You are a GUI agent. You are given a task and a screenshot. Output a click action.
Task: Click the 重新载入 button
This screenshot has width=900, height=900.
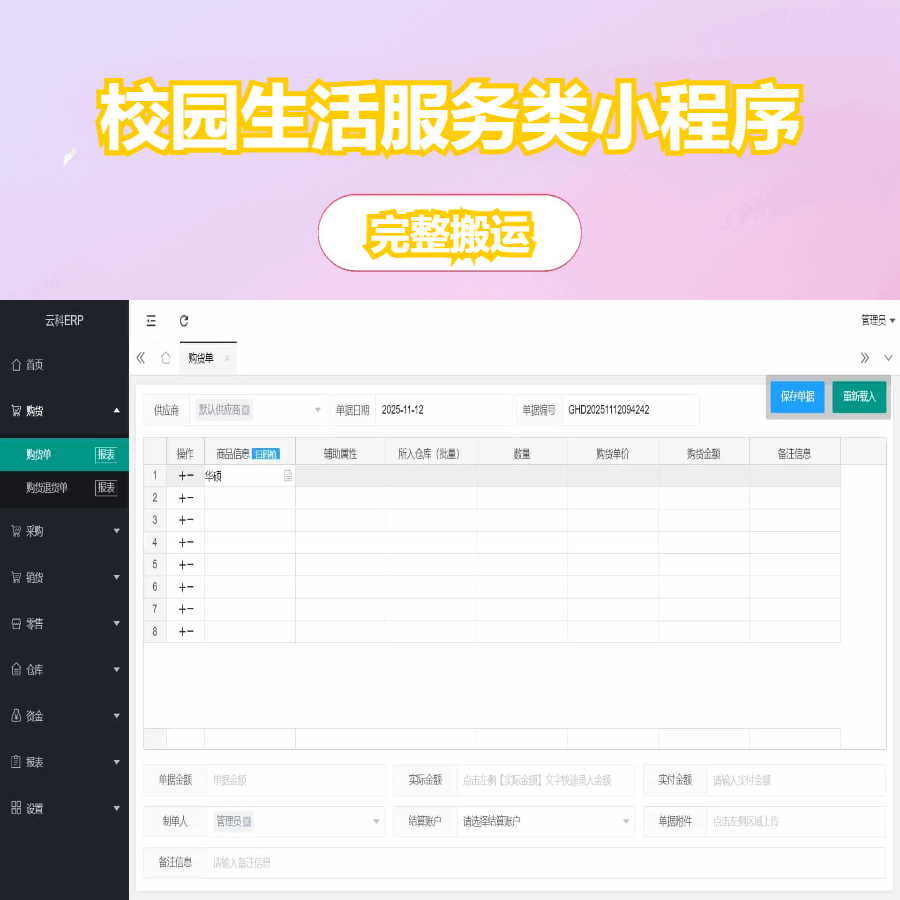(x=859, y=397)
